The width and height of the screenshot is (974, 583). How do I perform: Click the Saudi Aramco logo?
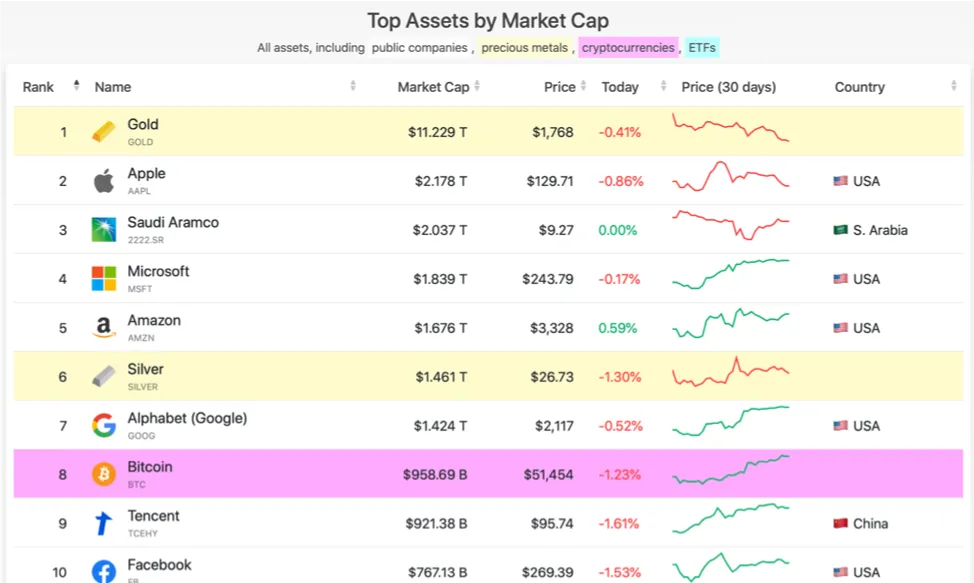coord(104,230)
